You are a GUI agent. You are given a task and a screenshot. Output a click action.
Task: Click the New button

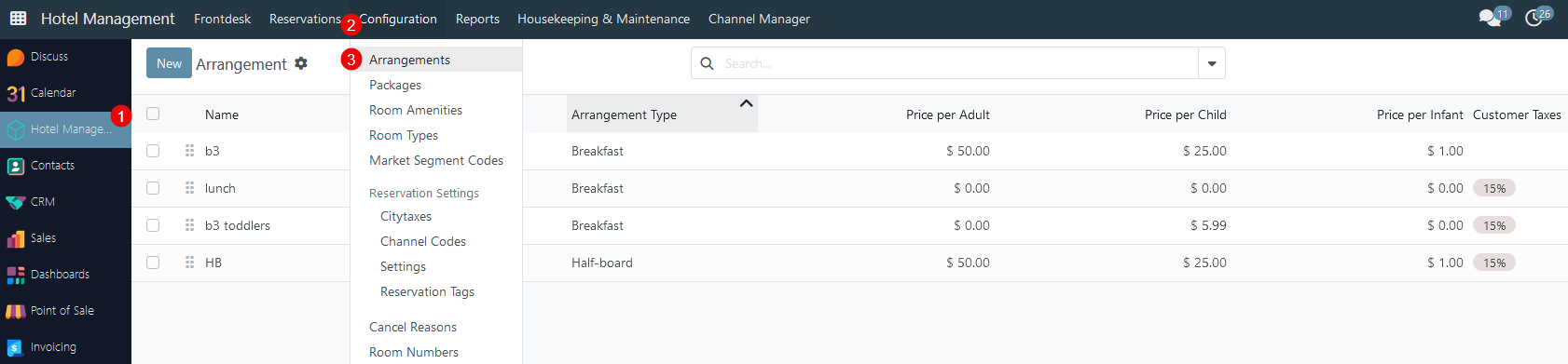point(169,63)
